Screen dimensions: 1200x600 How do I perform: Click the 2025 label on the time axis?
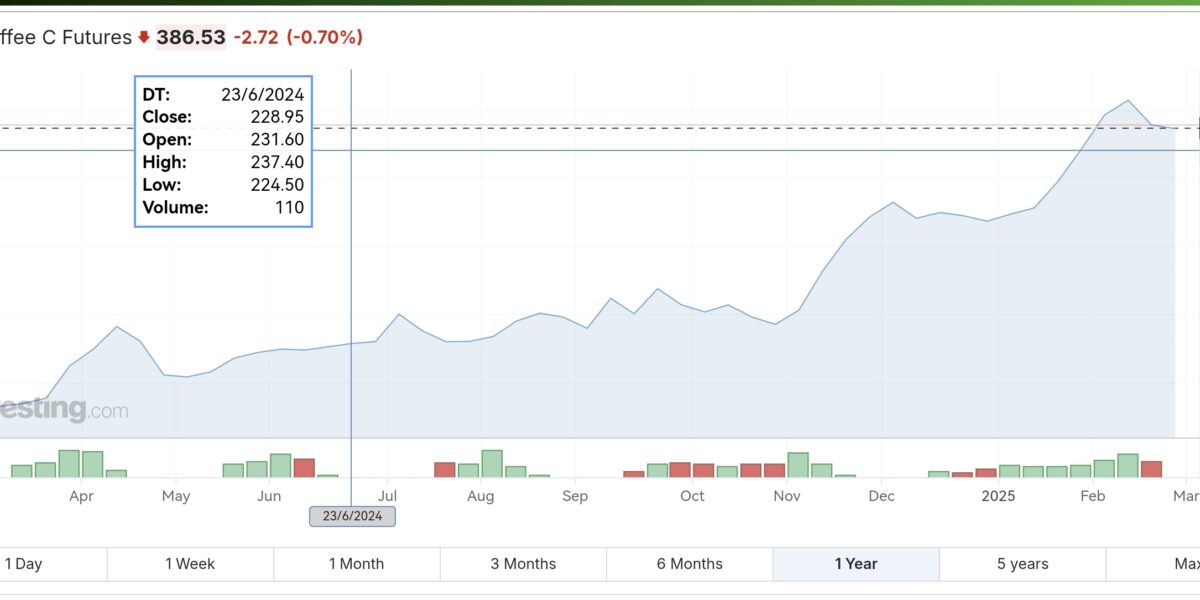coord(997,496)
